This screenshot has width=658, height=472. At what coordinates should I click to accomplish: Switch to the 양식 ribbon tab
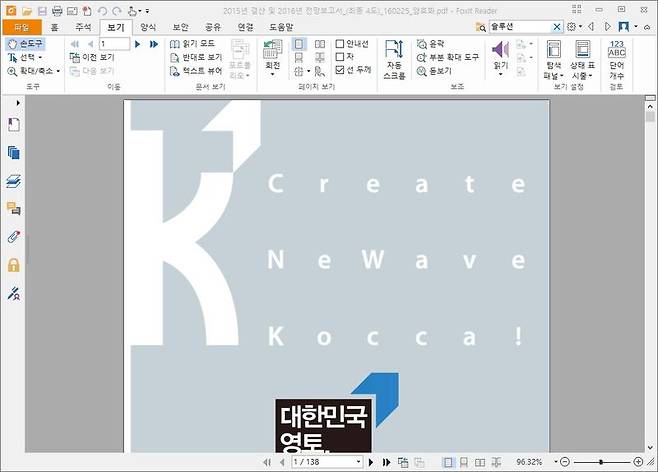(x=148, y=27)
